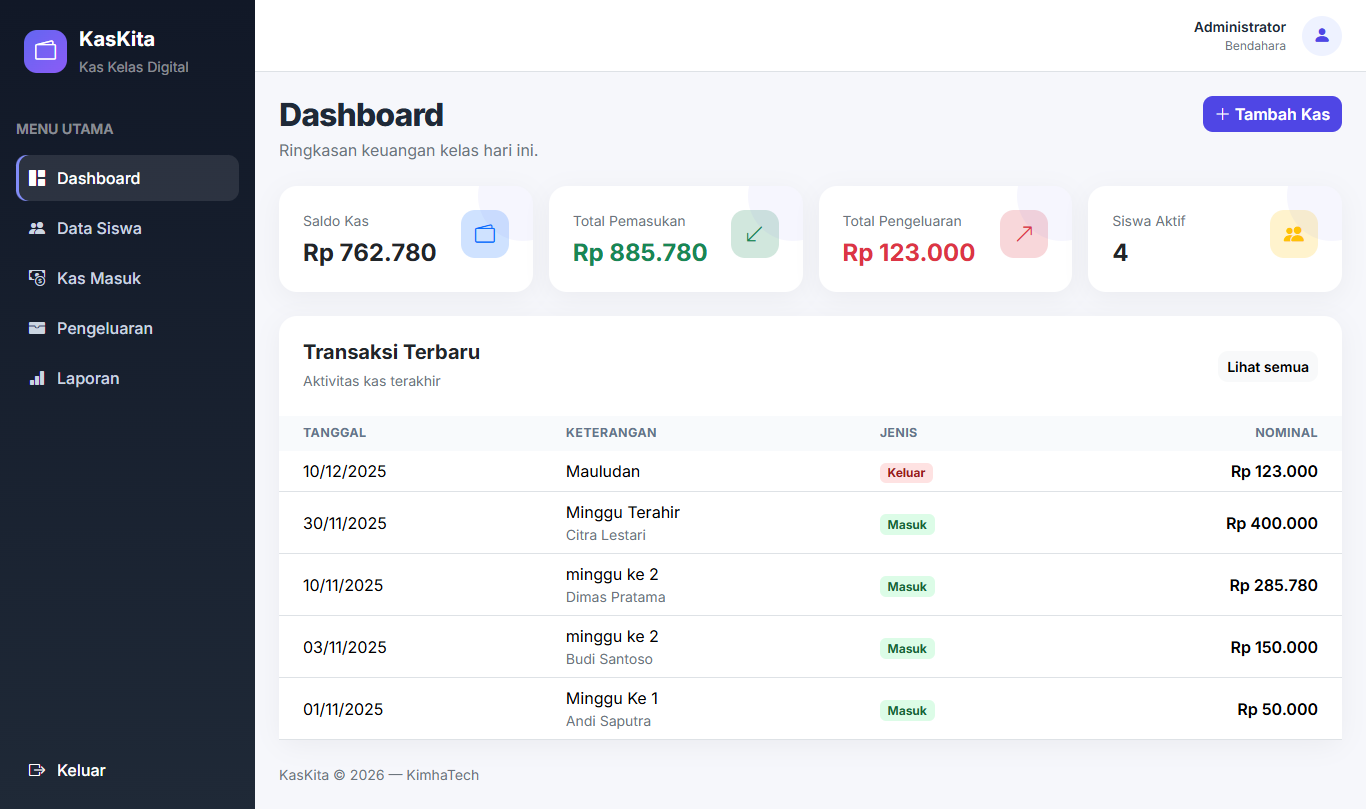Open the Pengeluaran menu item
Image resolution: width=1366 pixels, height=809 pixels.
point(128,328)
